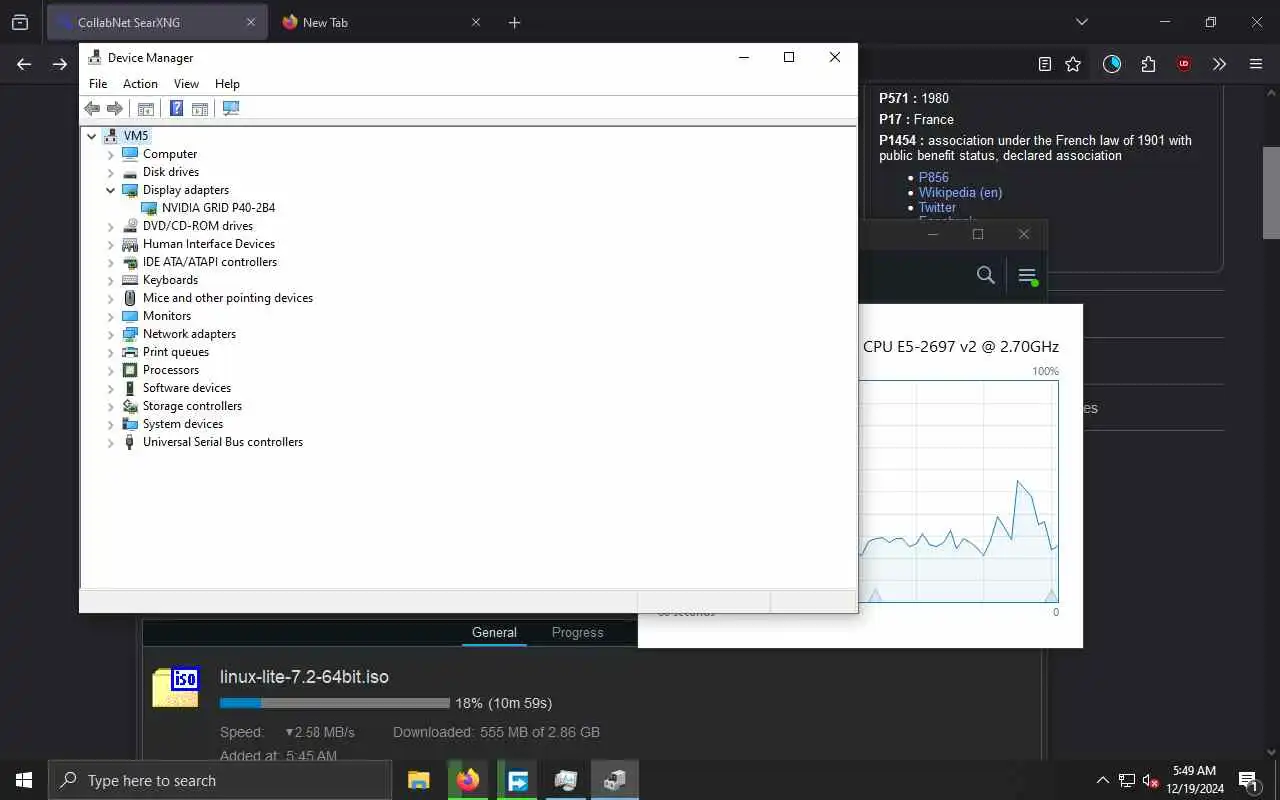Expand the Human Interface Devices category
Image resolution: width=1280 pixels, height=800 pixels.
(x=111, y=244)
